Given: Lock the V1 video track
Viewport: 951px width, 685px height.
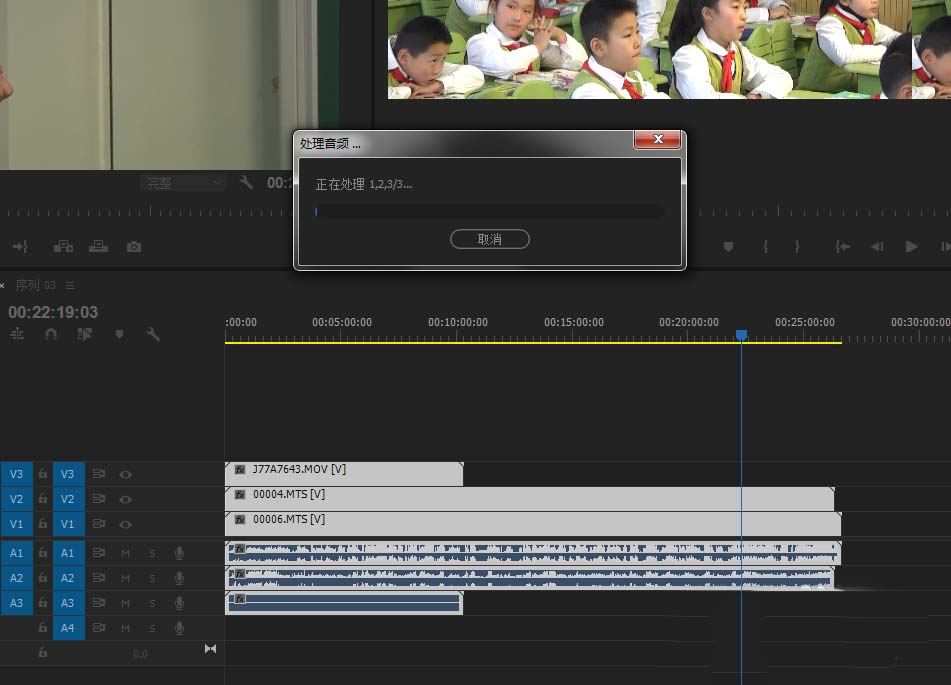Looking at the screenshot, I should [42, 523].
